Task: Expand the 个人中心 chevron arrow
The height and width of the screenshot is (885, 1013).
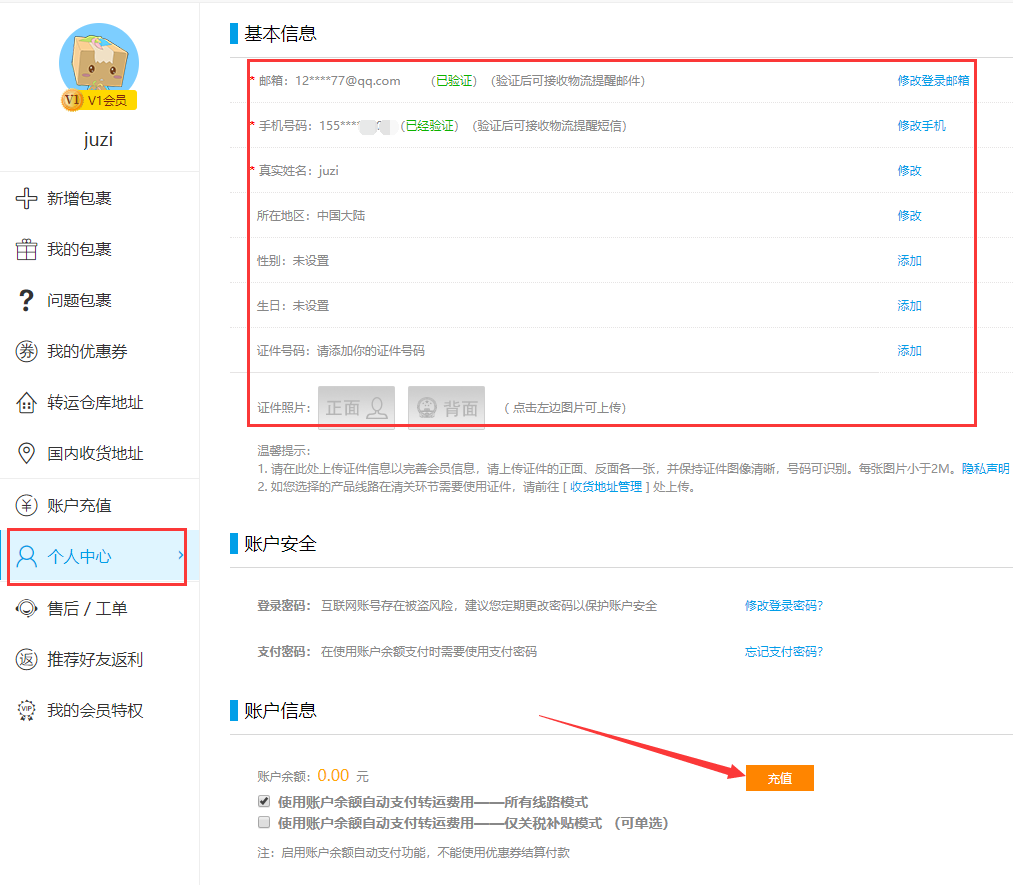Action: click(181, 556)
